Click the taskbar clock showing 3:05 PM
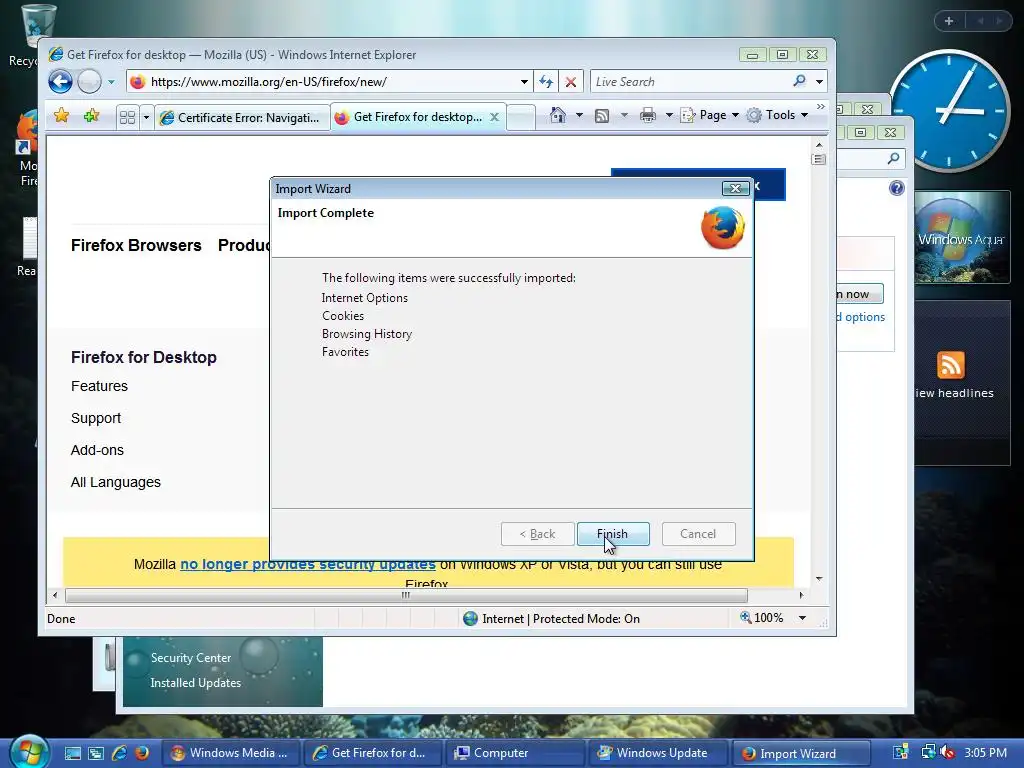This screenshot has width=1024, height=768. point(985,753)
